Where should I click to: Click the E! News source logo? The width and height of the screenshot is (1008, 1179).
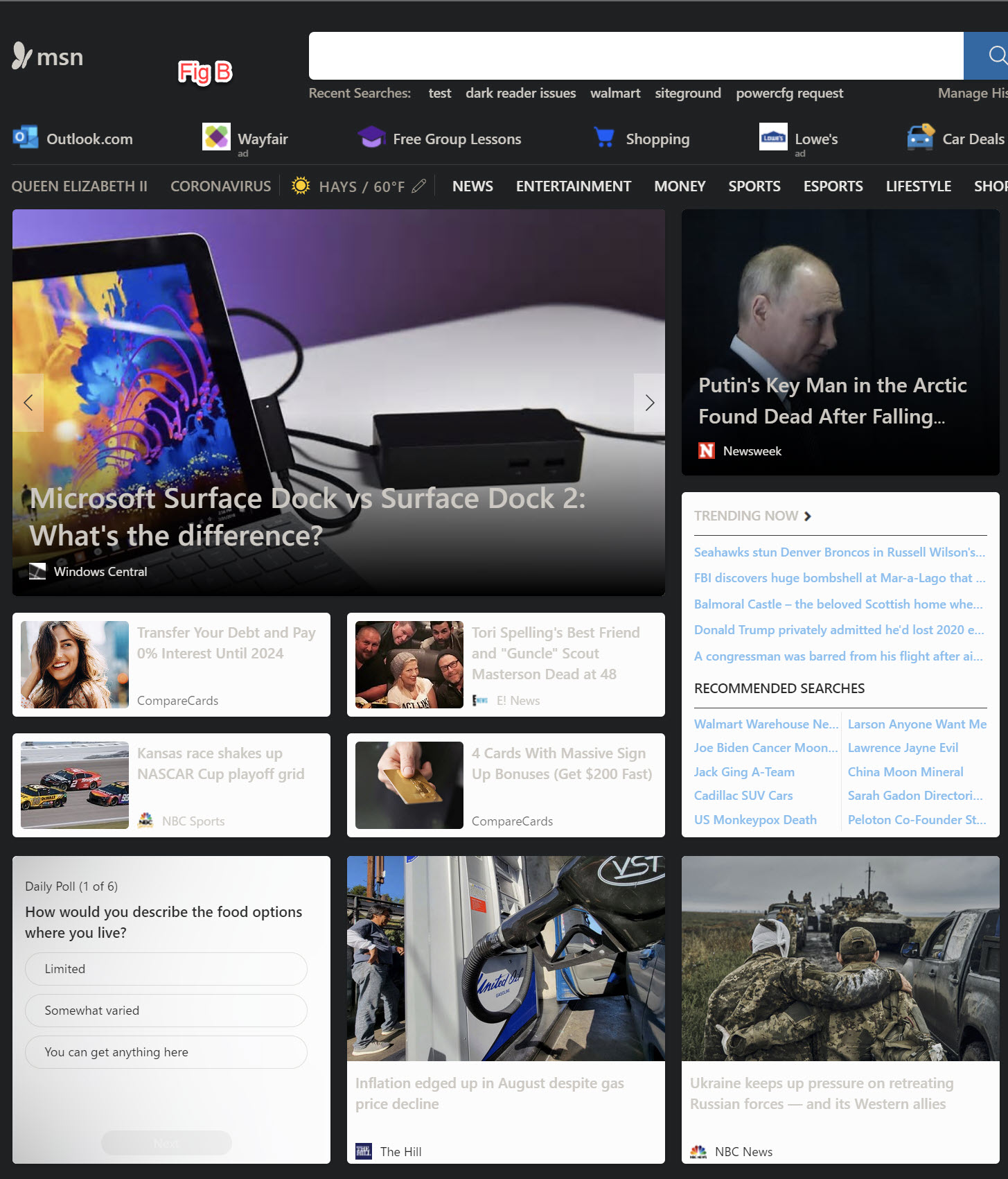point(480,701)
